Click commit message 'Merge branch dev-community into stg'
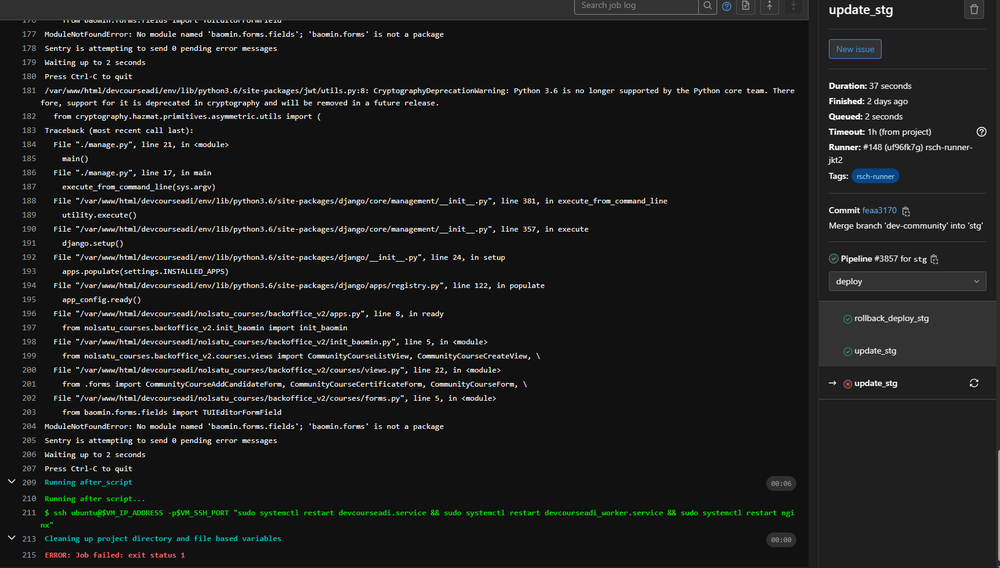Screen dimensions: 1000x568 pos(906,226)
